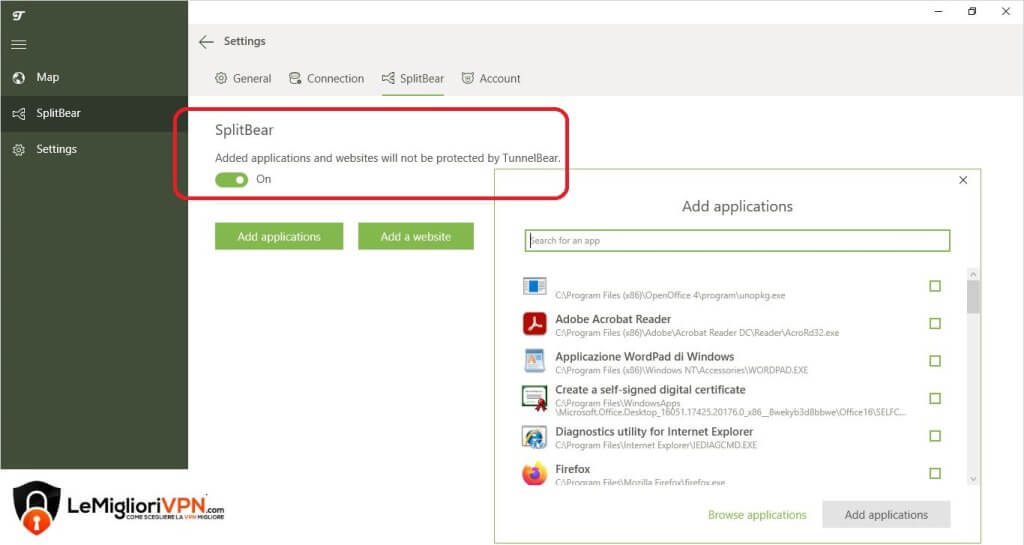Open the General settings tab

click(x=243, y=79)
